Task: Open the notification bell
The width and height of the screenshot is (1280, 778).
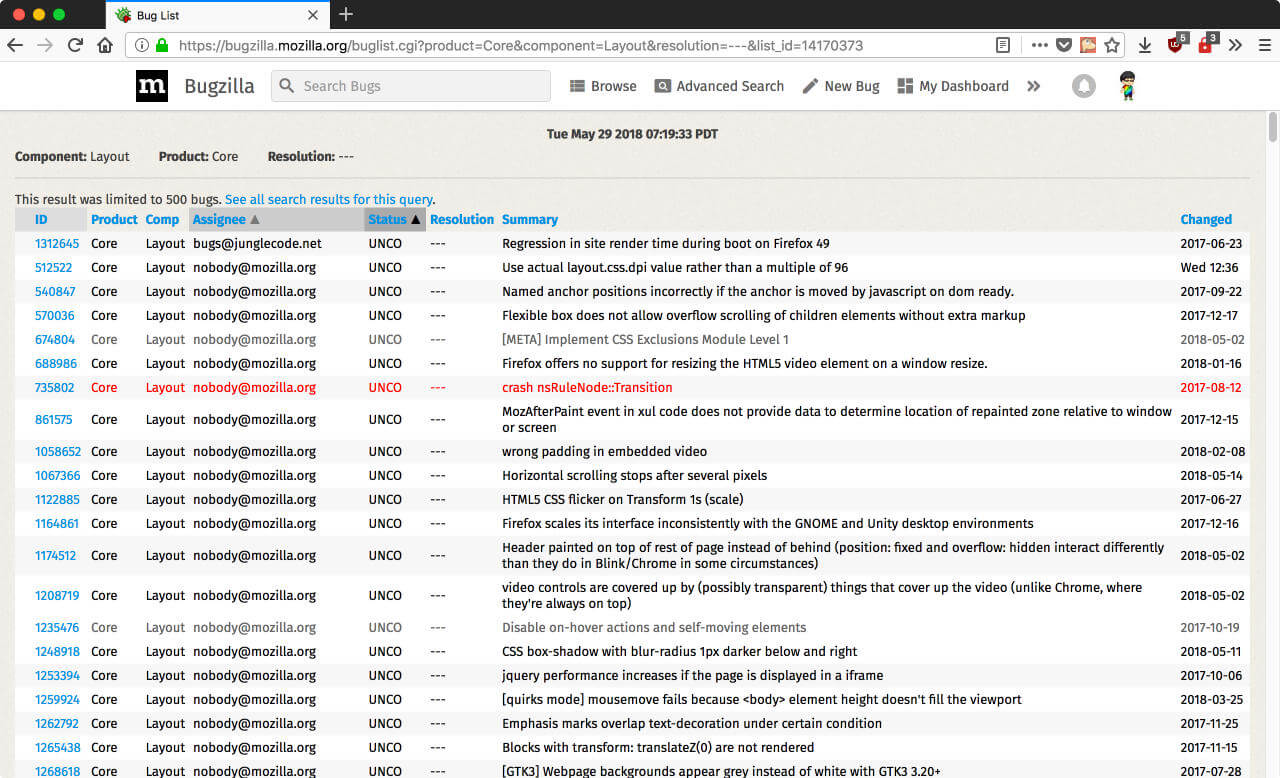Action: [1083, 86]
